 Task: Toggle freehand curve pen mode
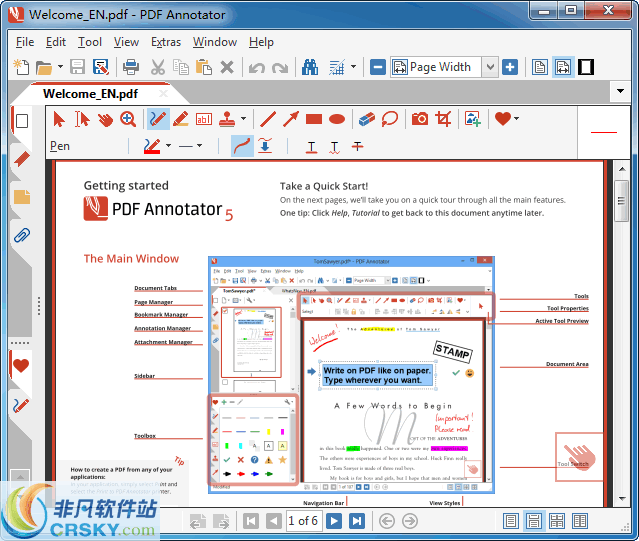242,146
